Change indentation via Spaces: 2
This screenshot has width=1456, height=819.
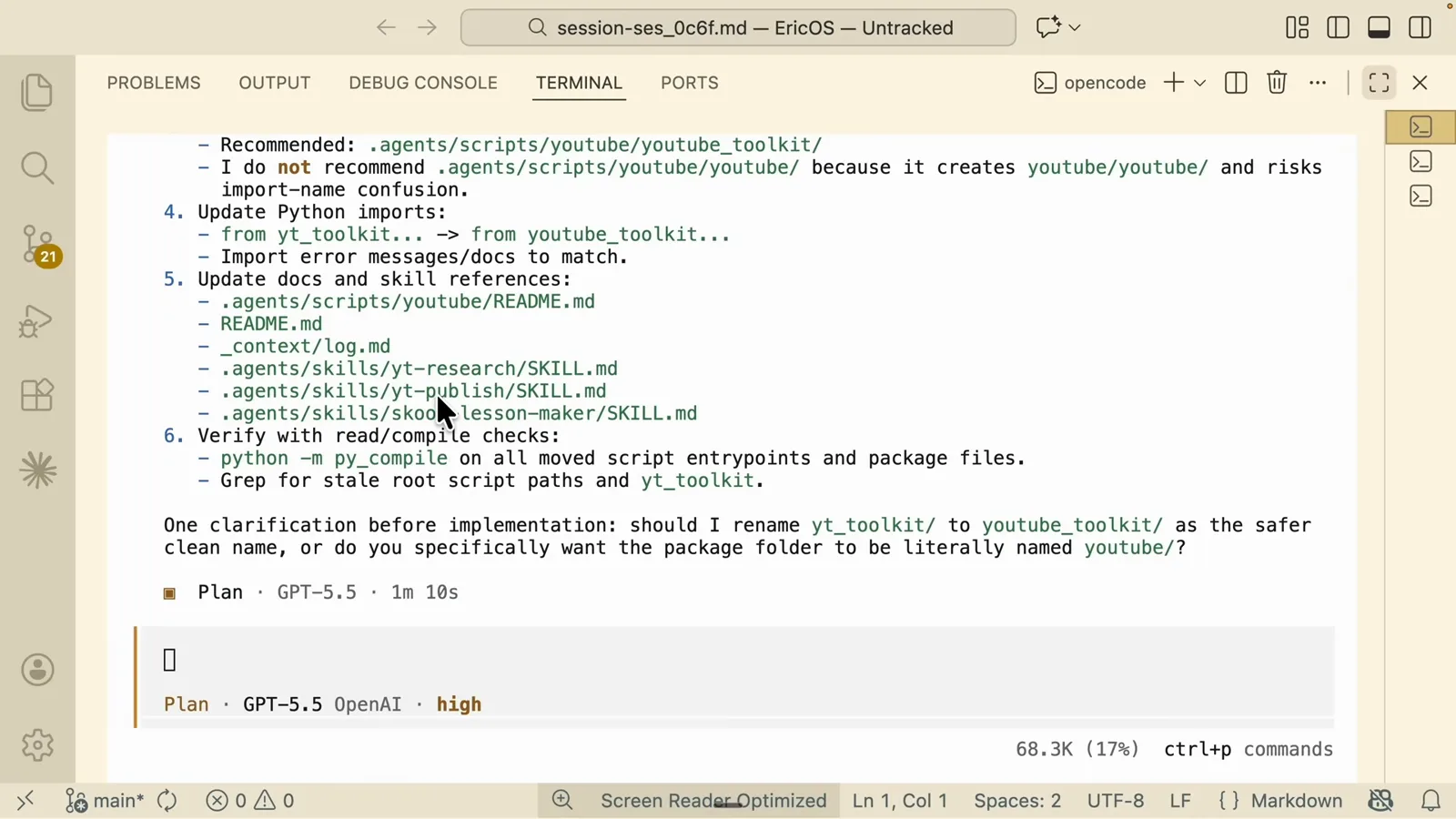(1017, 801)
